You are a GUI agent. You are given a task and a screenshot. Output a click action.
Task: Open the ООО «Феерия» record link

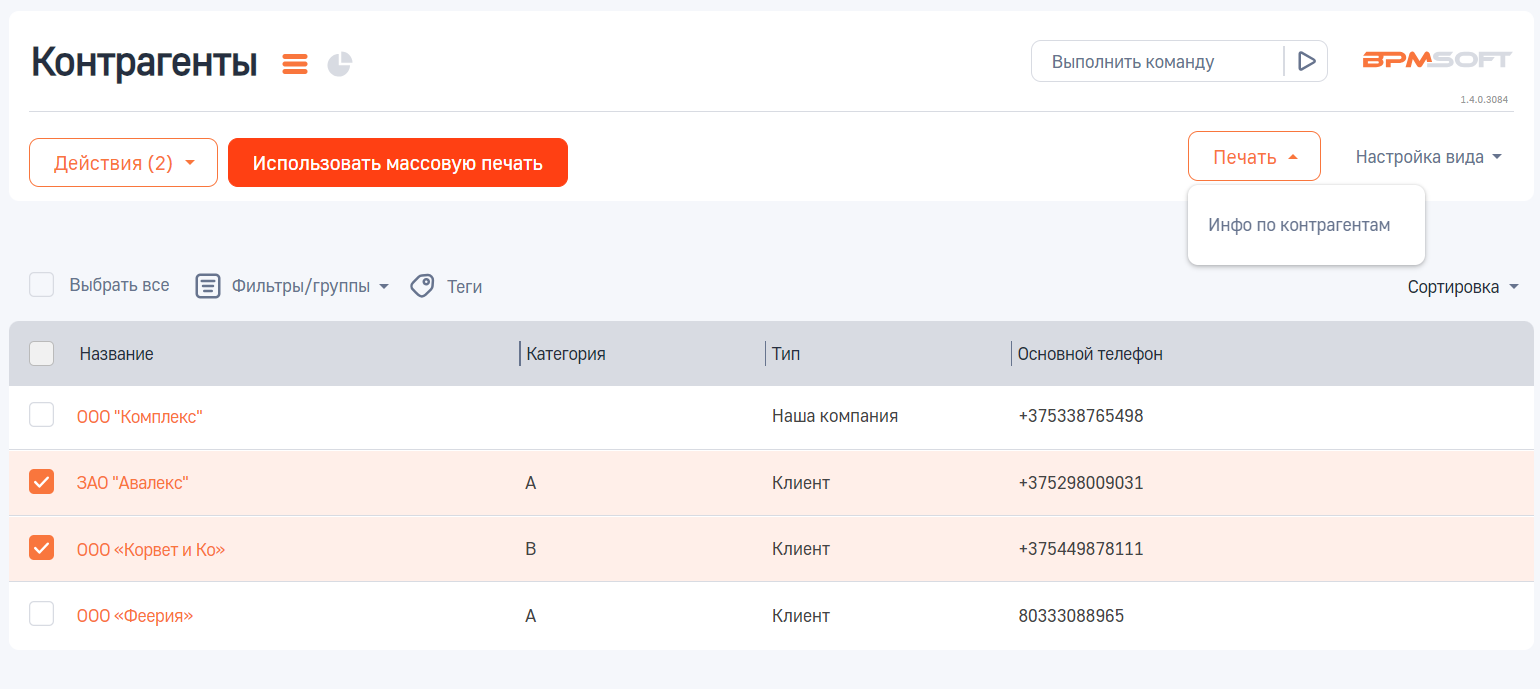tap(135, 615)
